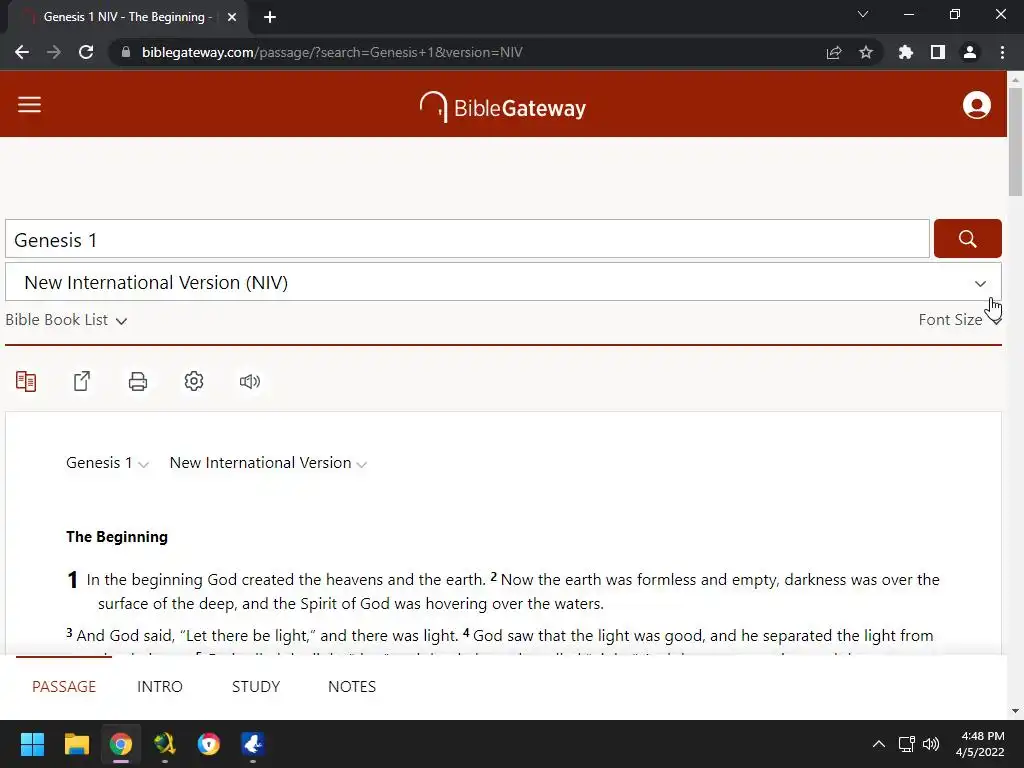Click the page vertical scrollbar thumb

1015,141
